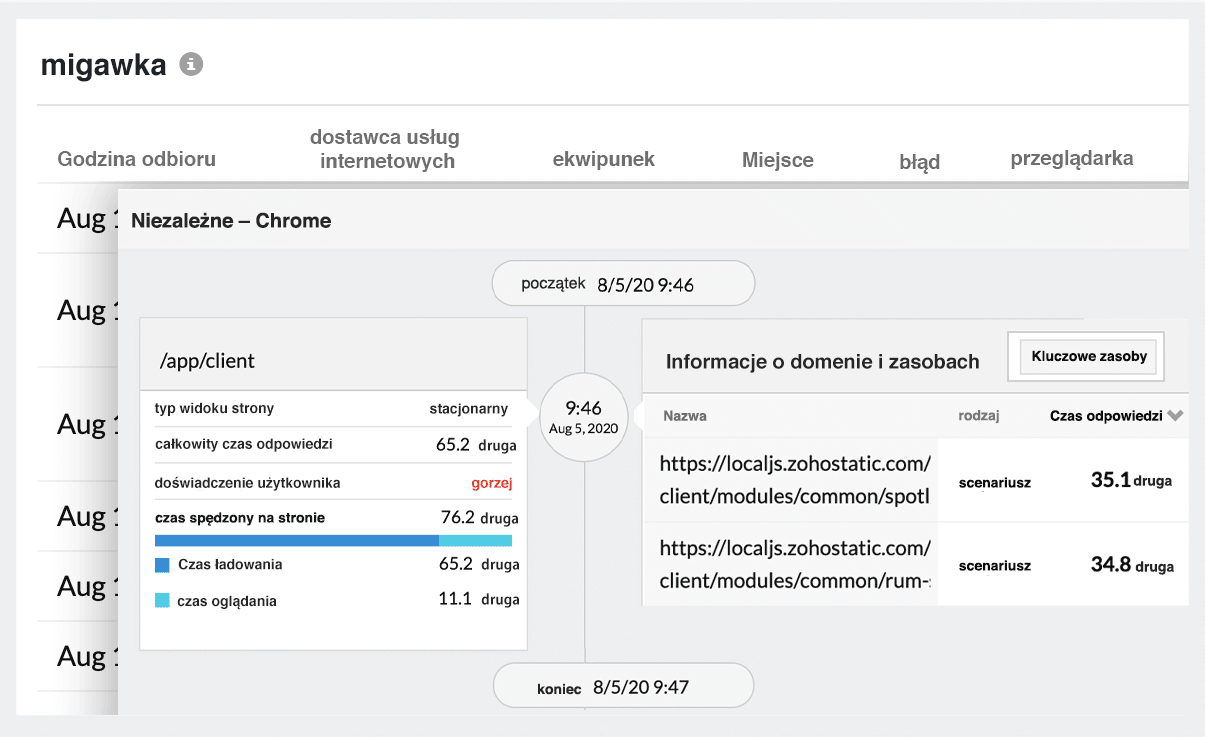
Task: Select the blue Czas ładowania legend swatch
Action: (x=163, y=564)
